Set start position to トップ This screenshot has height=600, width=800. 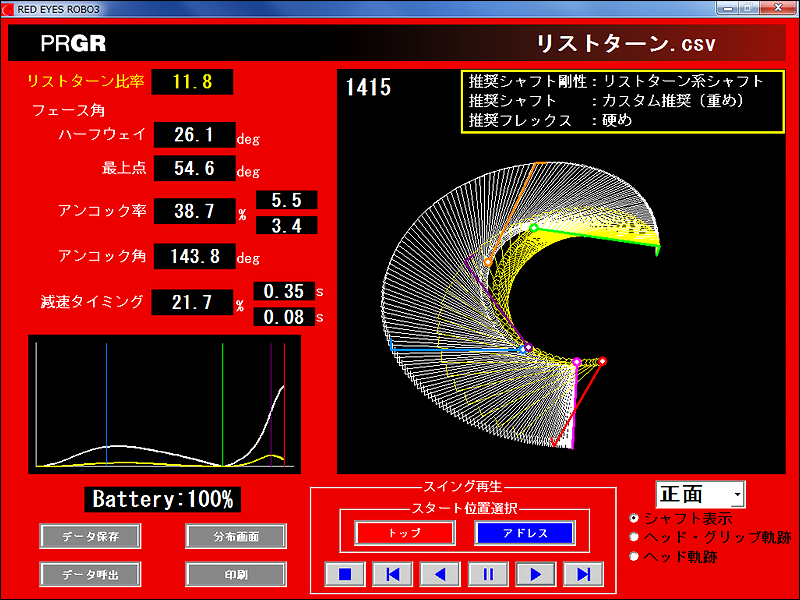pyautogui.click(x=404, y=533)
